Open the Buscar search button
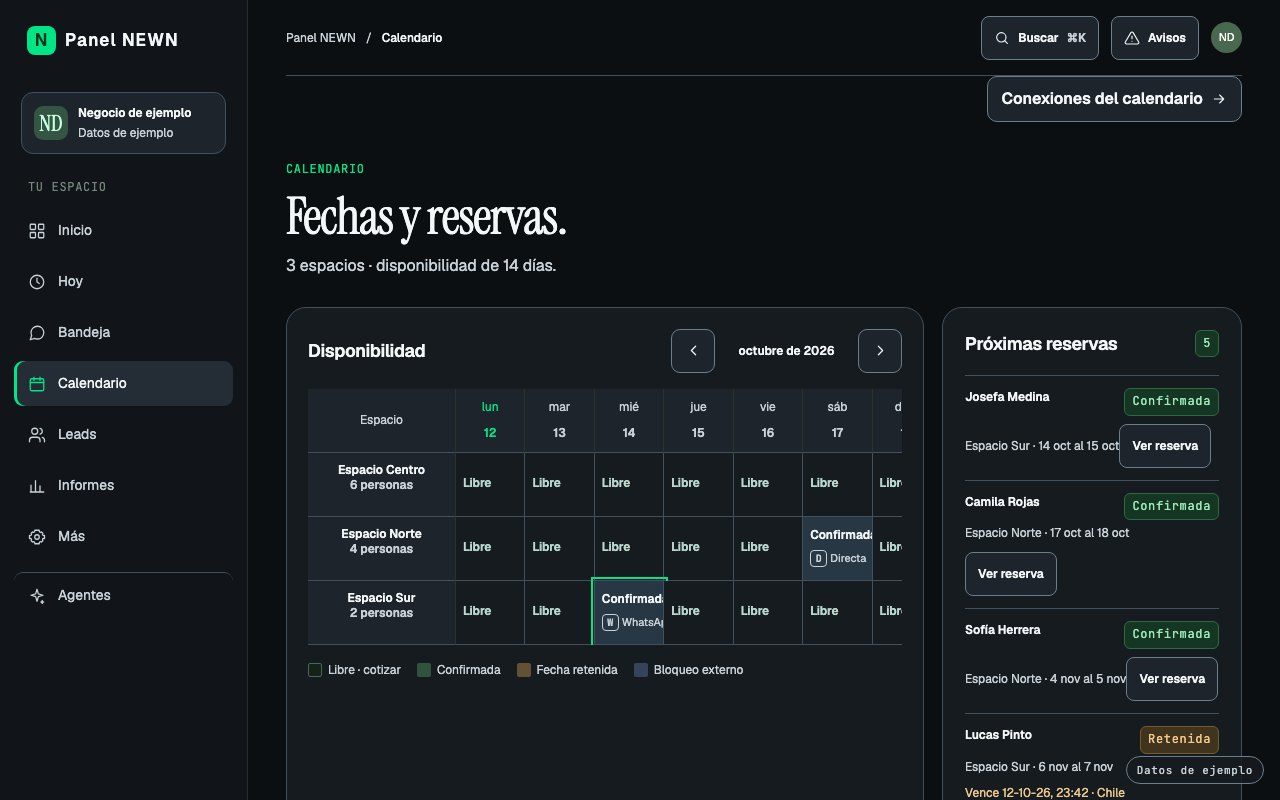This screenshot has height=800, width=1280. 1040,38
